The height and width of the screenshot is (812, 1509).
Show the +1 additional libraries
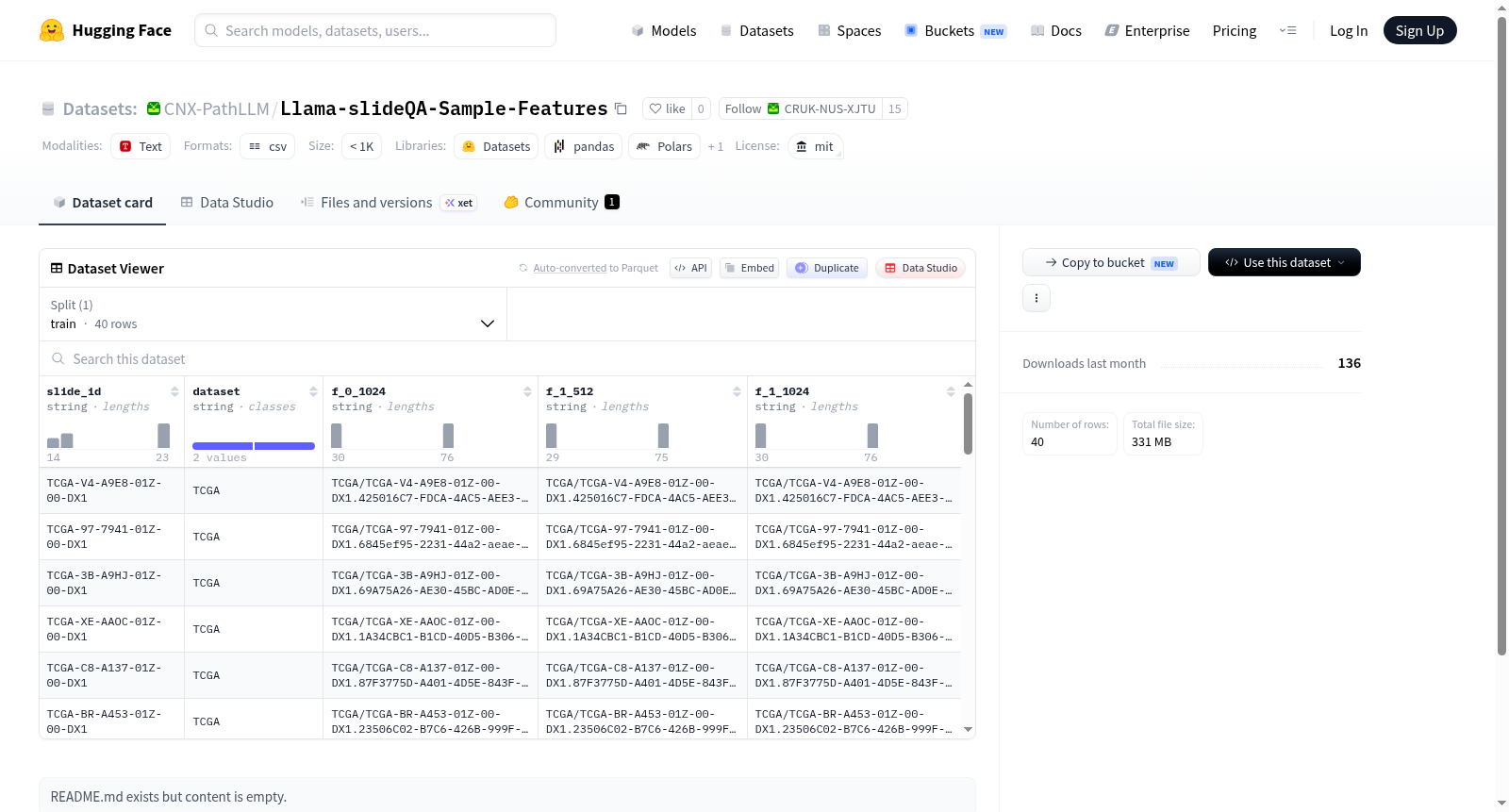pyautogui.click(x=716, y=146)
